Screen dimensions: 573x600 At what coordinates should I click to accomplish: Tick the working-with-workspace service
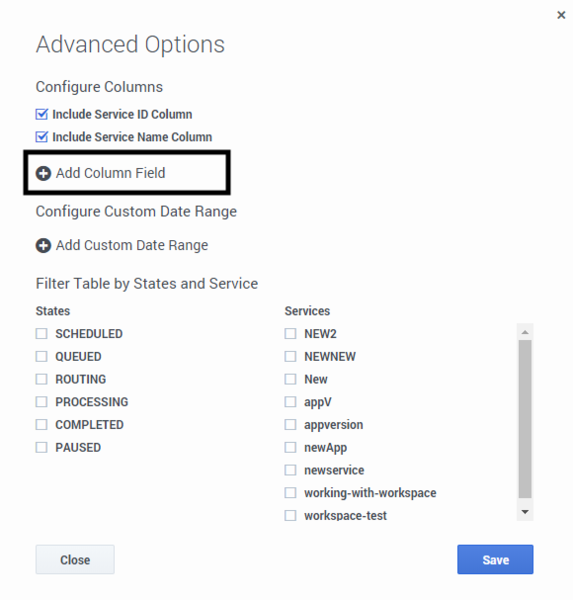click(291, 493)
